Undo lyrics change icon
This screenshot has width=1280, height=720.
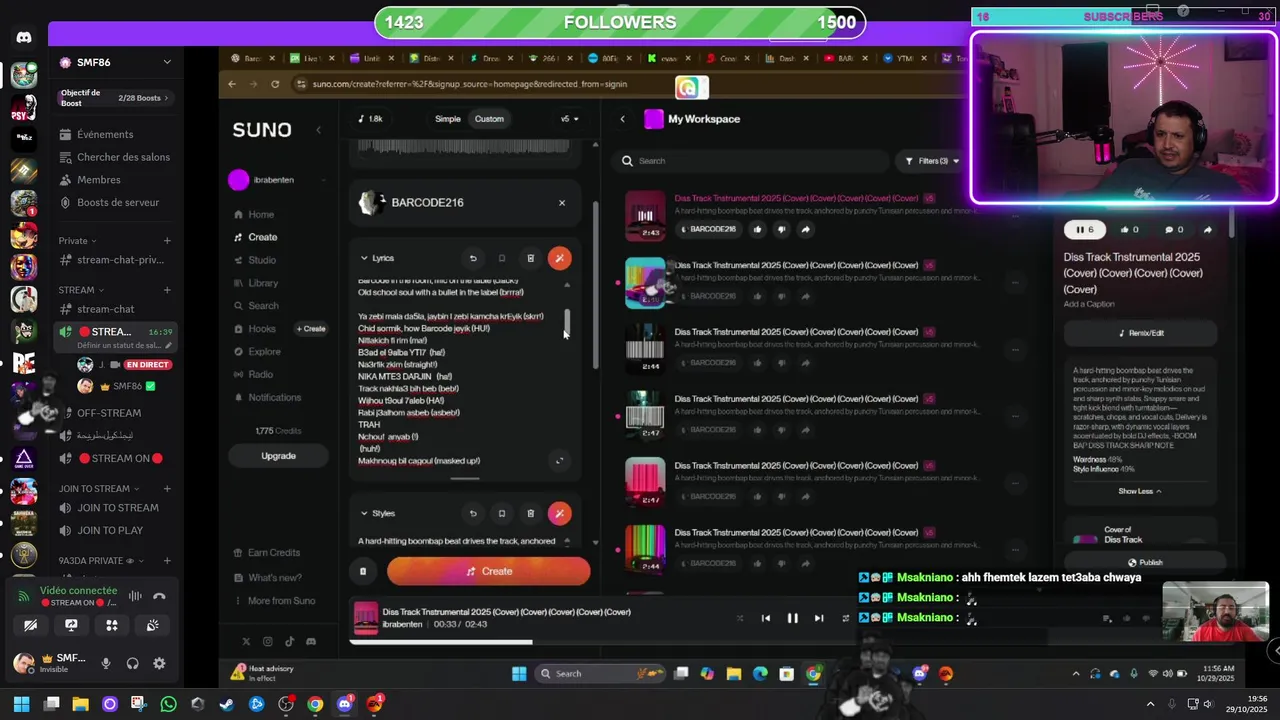473,258
